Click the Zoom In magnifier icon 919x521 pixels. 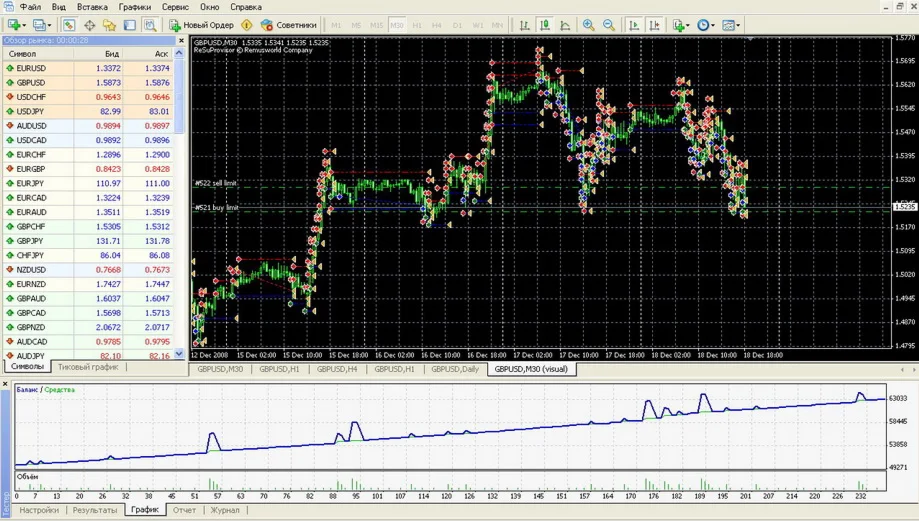(588, 25)
